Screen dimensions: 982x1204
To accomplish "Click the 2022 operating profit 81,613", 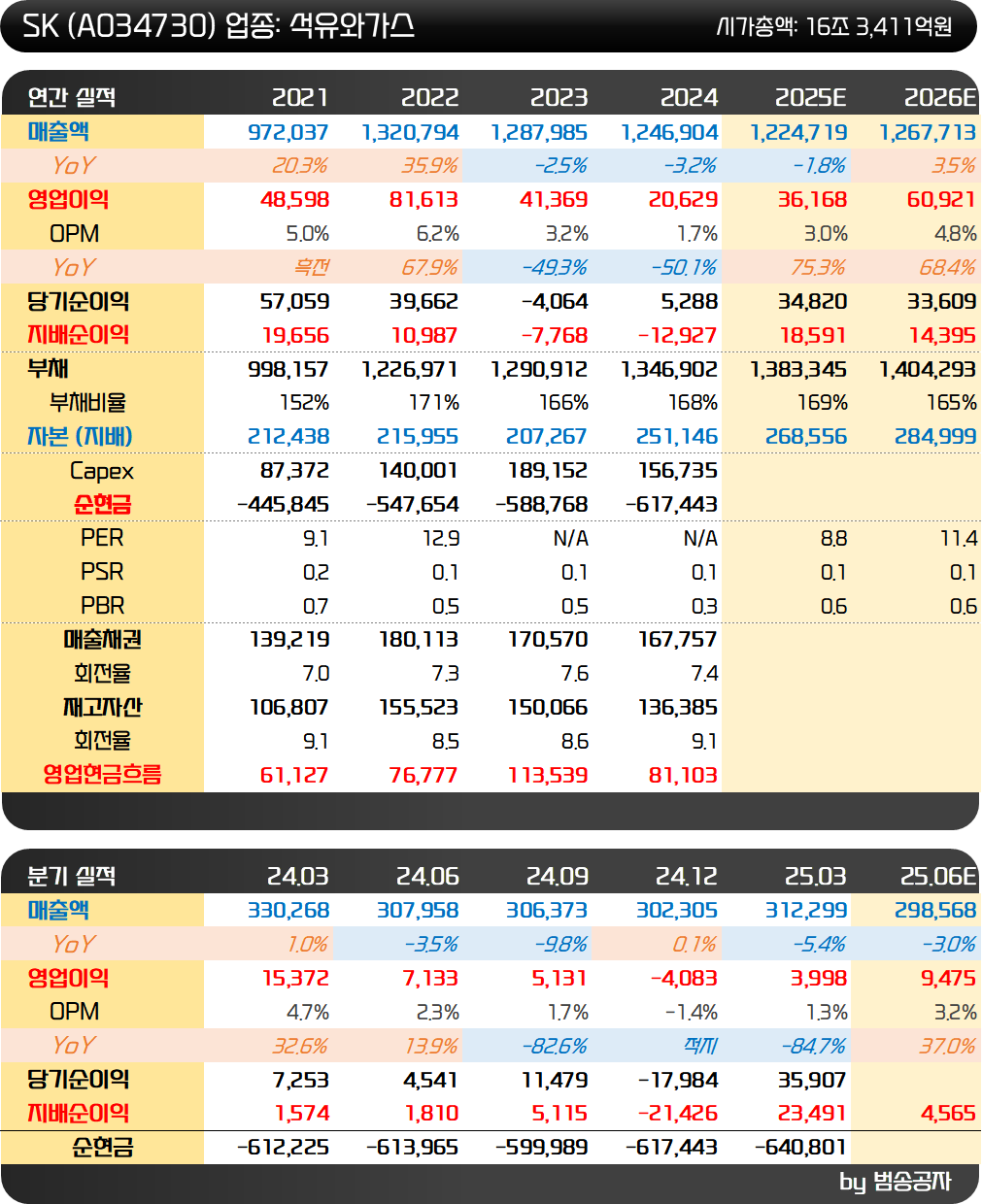I will [x=423, y=200].
